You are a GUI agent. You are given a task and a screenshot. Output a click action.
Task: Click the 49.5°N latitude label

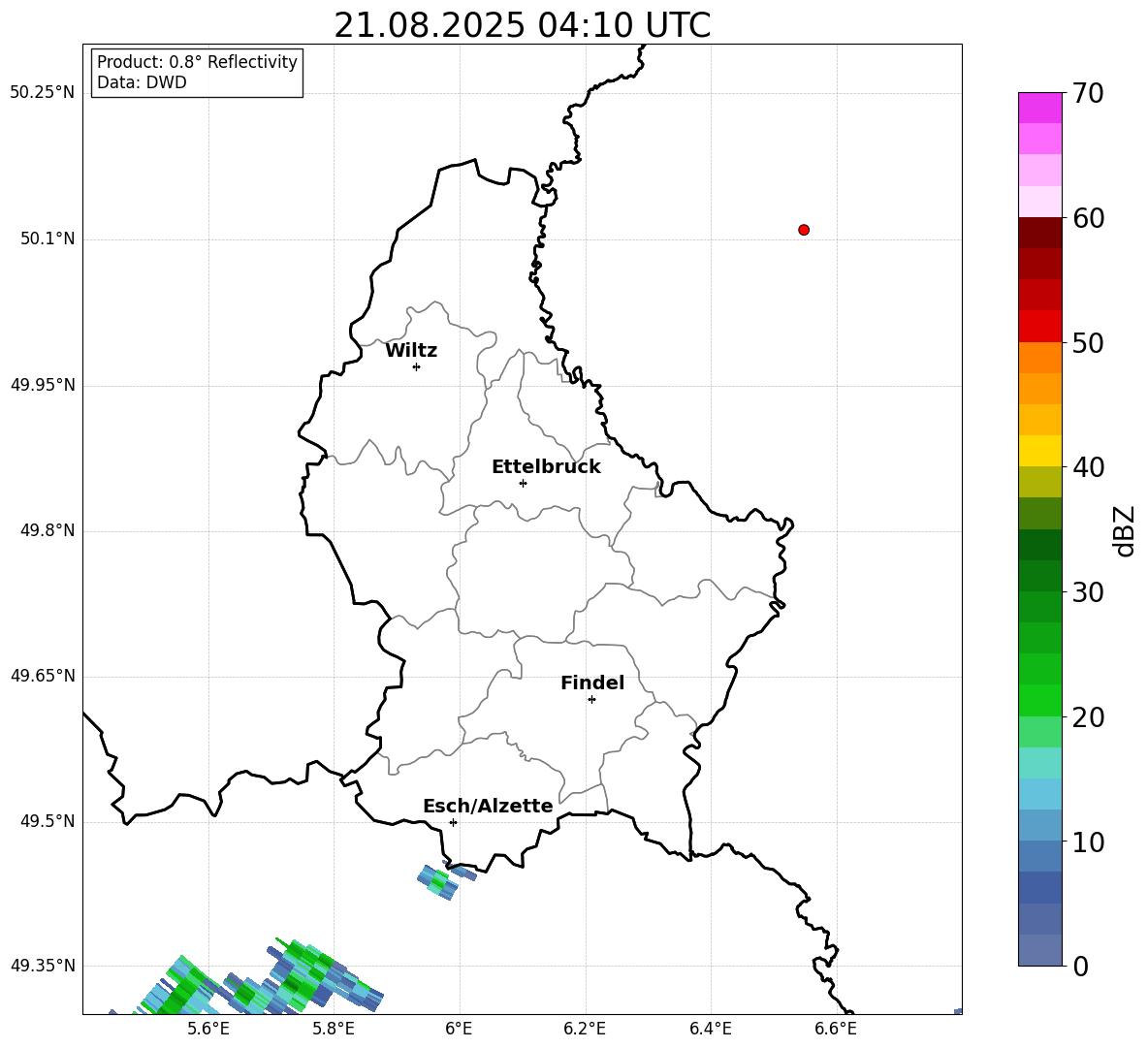48,821
